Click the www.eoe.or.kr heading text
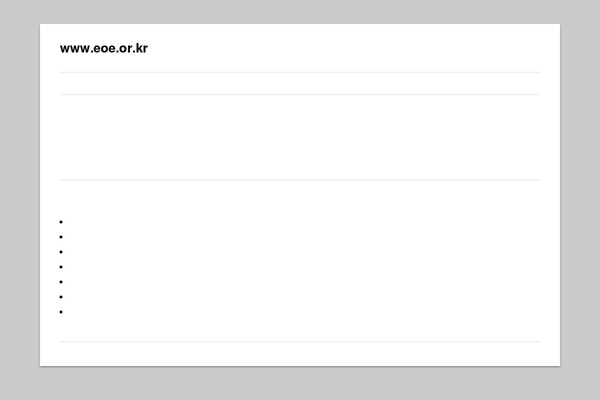This screenshot has width=600, height=400. (104, 48)
